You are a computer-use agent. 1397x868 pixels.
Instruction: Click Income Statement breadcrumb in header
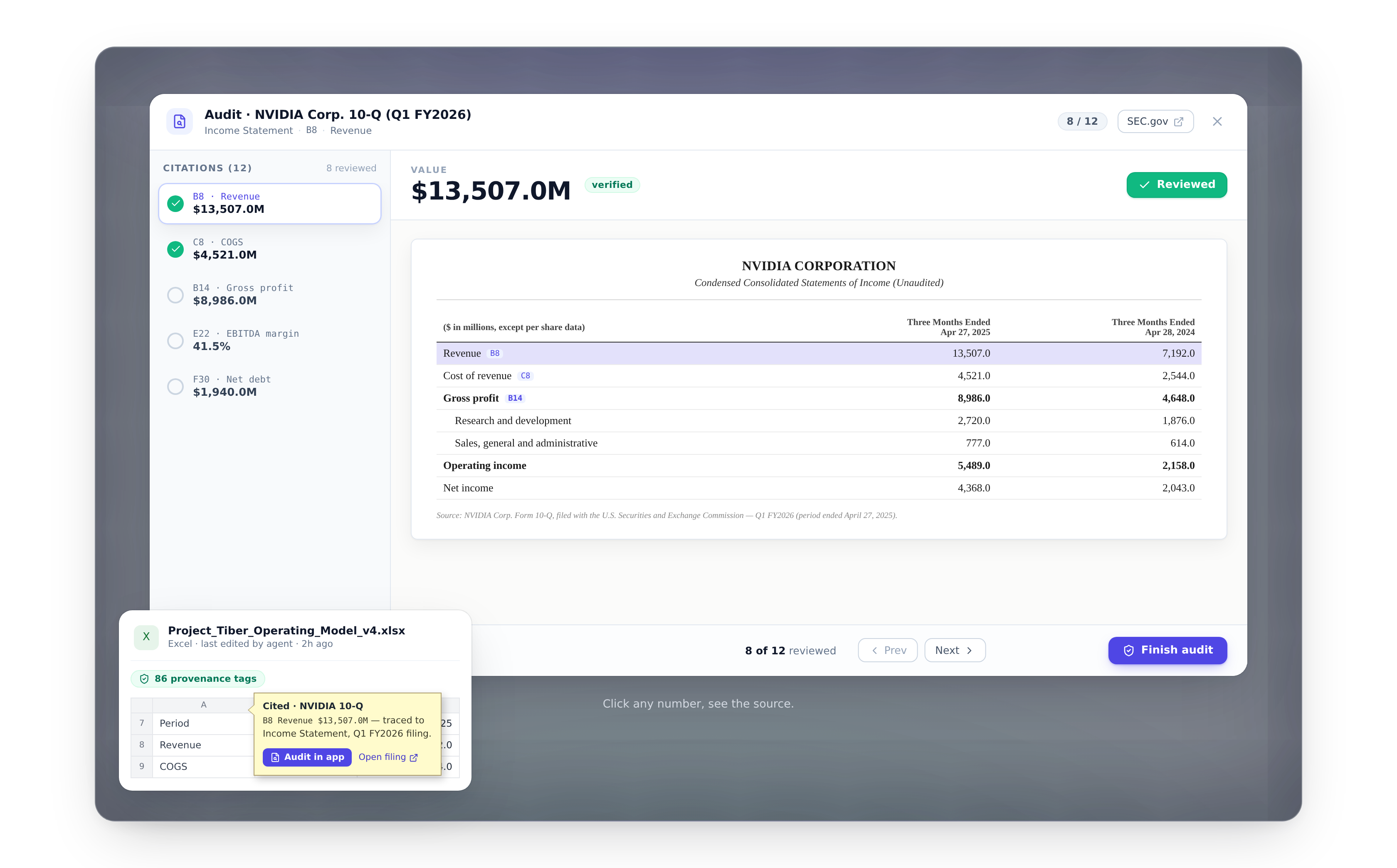tap(248, 130)
